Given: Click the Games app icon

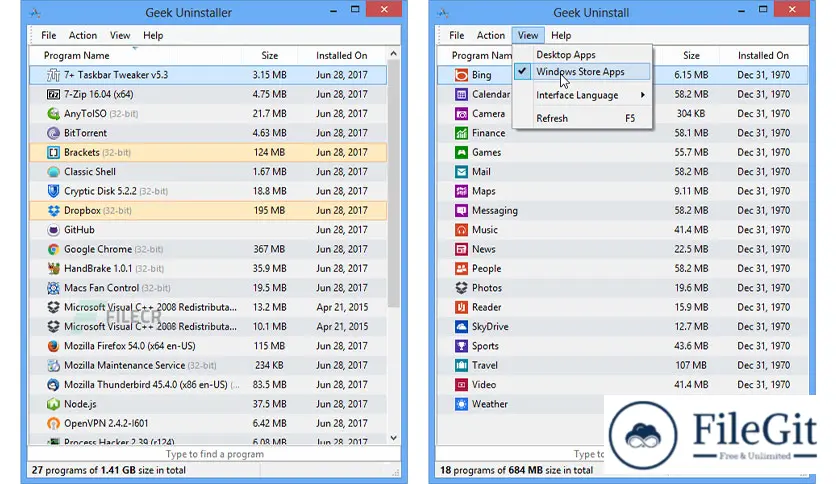Looking at the screenshot, I should (x=461, y=152).
